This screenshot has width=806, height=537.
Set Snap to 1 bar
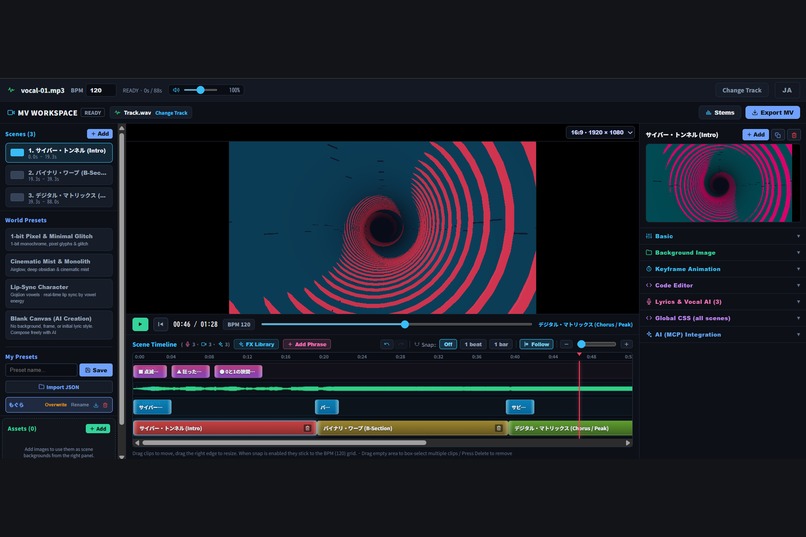[x=501, y=344]
